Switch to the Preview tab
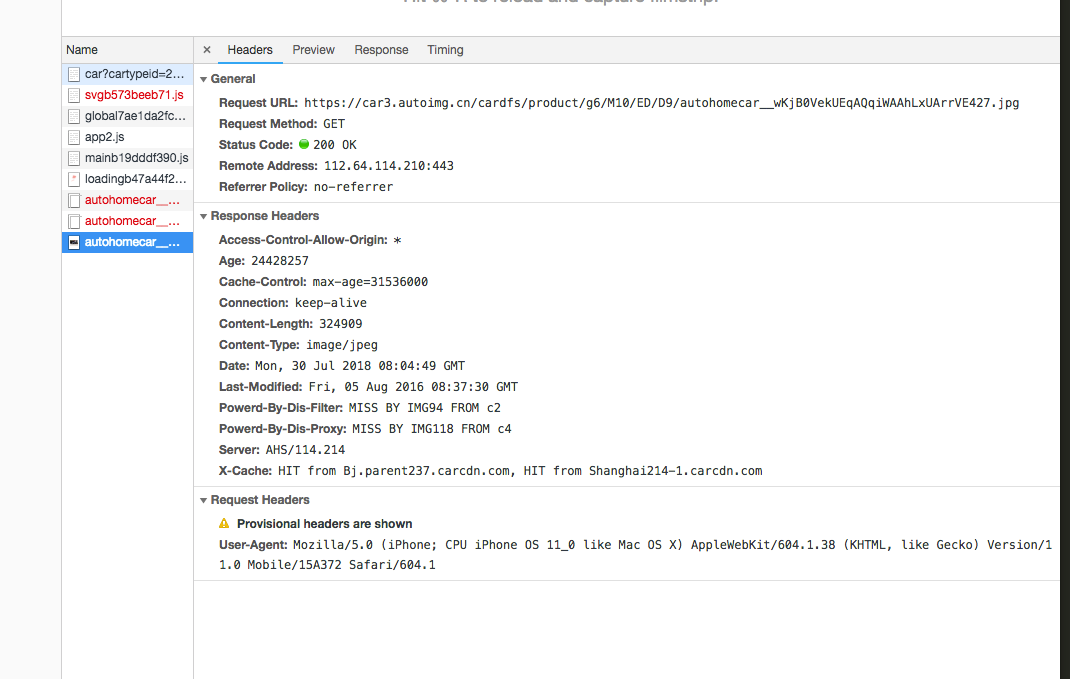 (313, 49)
